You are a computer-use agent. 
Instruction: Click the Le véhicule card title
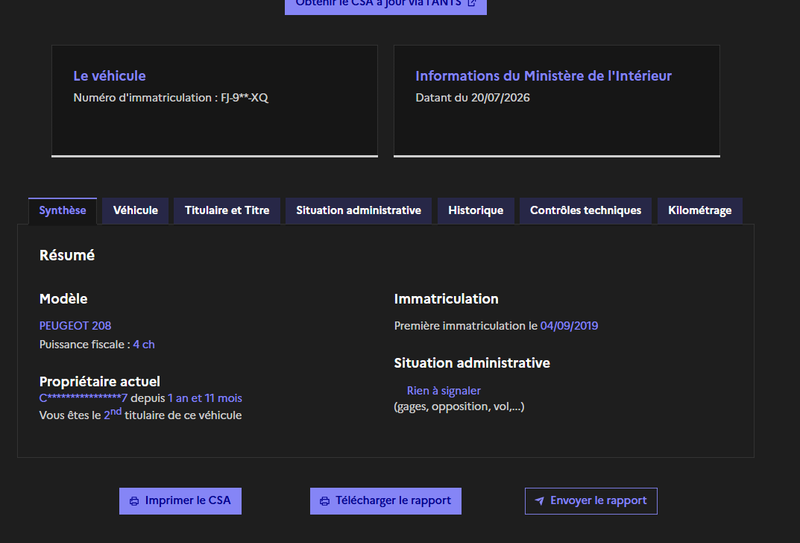tap(109, 76)
